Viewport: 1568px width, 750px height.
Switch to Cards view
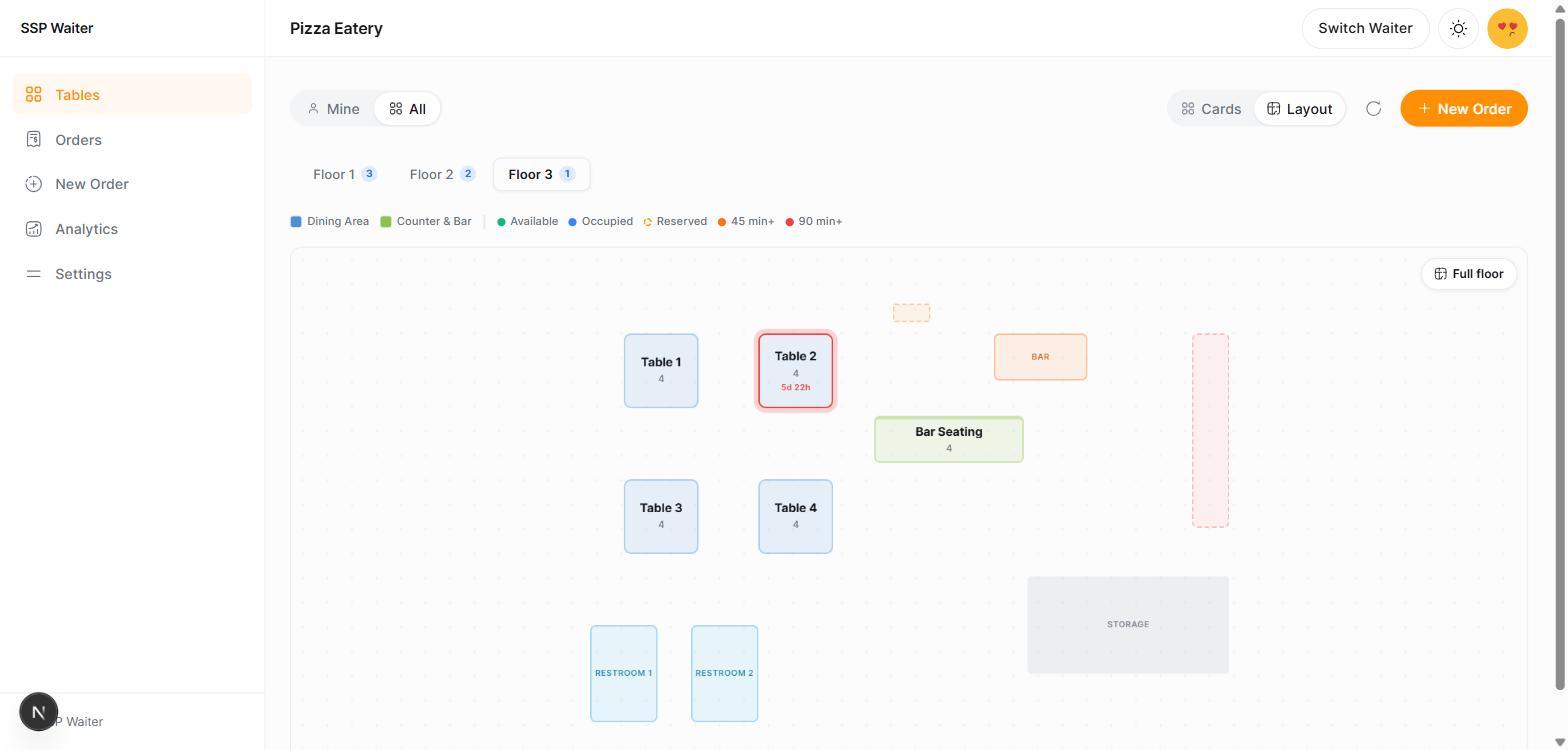(1211, 109)
